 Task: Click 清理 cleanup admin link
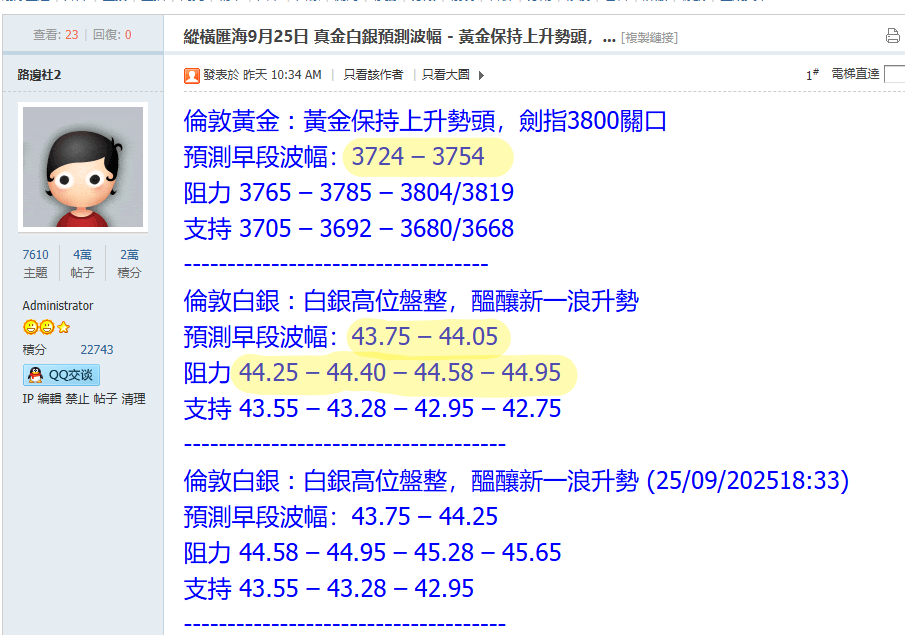click(134, 399)
